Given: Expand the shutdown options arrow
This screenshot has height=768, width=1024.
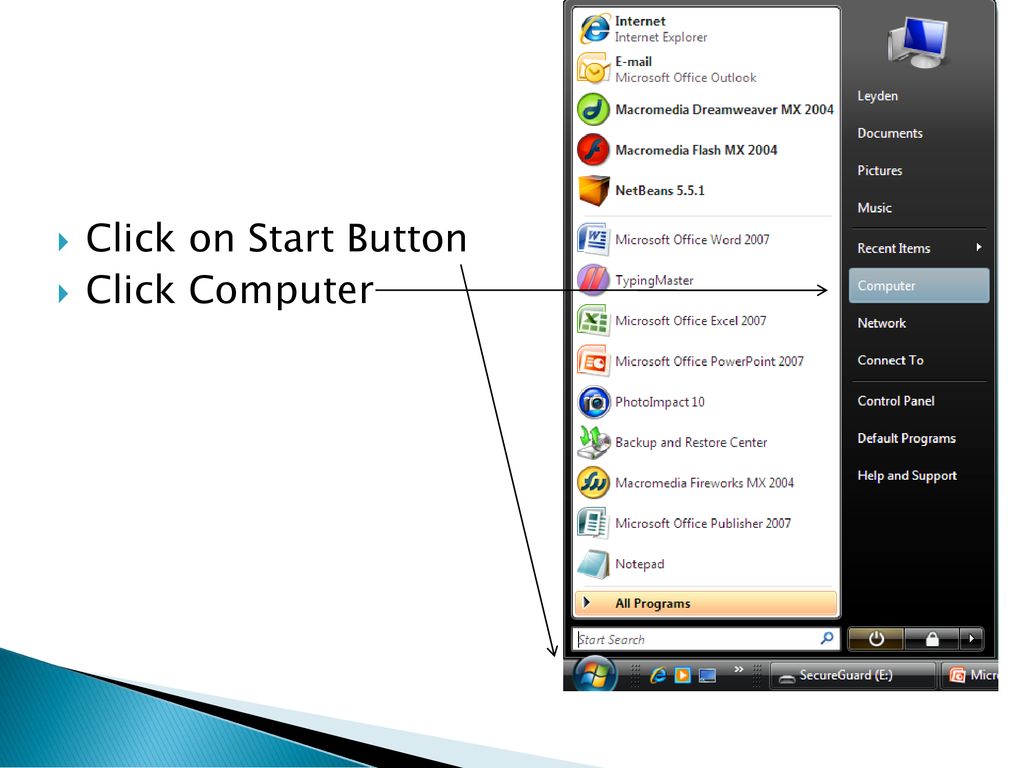Looking at the screenshot, I should [972, 639].
